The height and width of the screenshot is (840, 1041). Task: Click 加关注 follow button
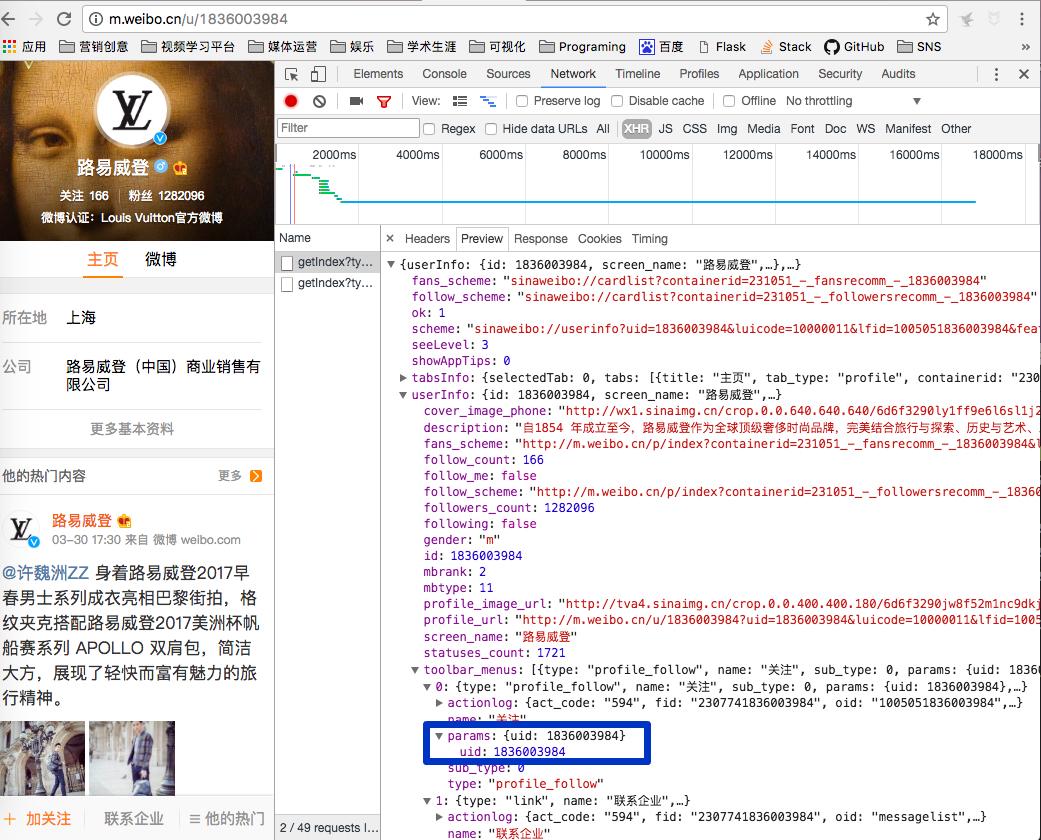(x=39, y=819)
